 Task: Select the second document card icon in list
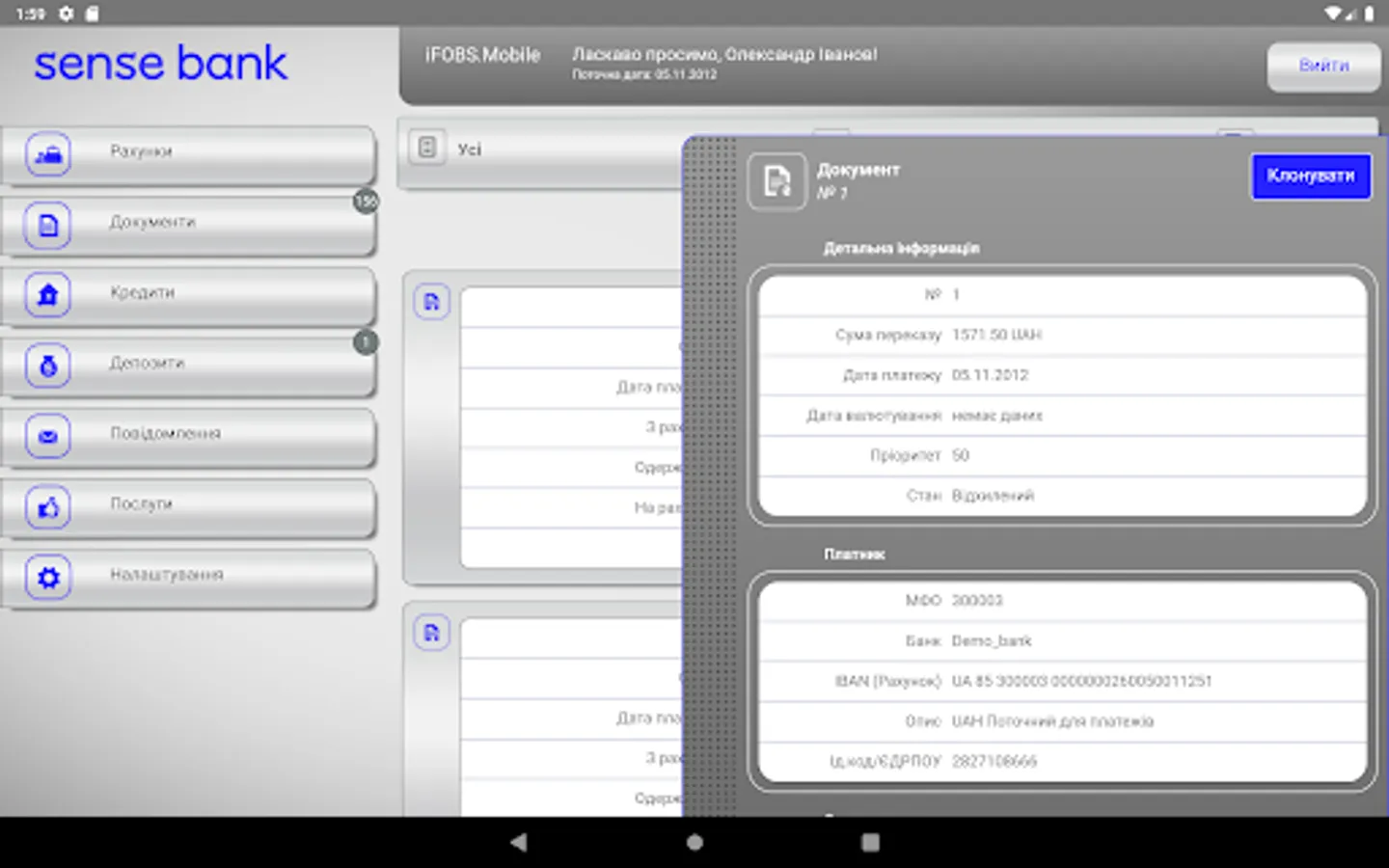click(x=431, y=633)
